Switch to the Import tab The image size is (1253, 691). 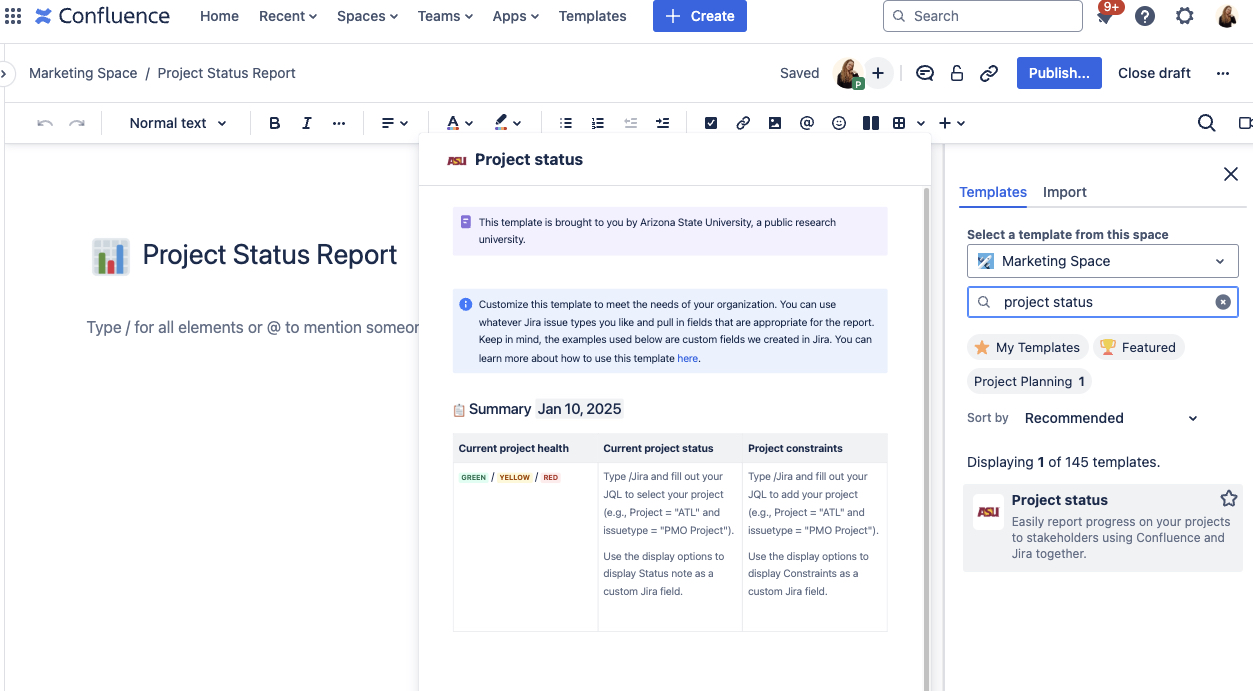coord(1065,192)
